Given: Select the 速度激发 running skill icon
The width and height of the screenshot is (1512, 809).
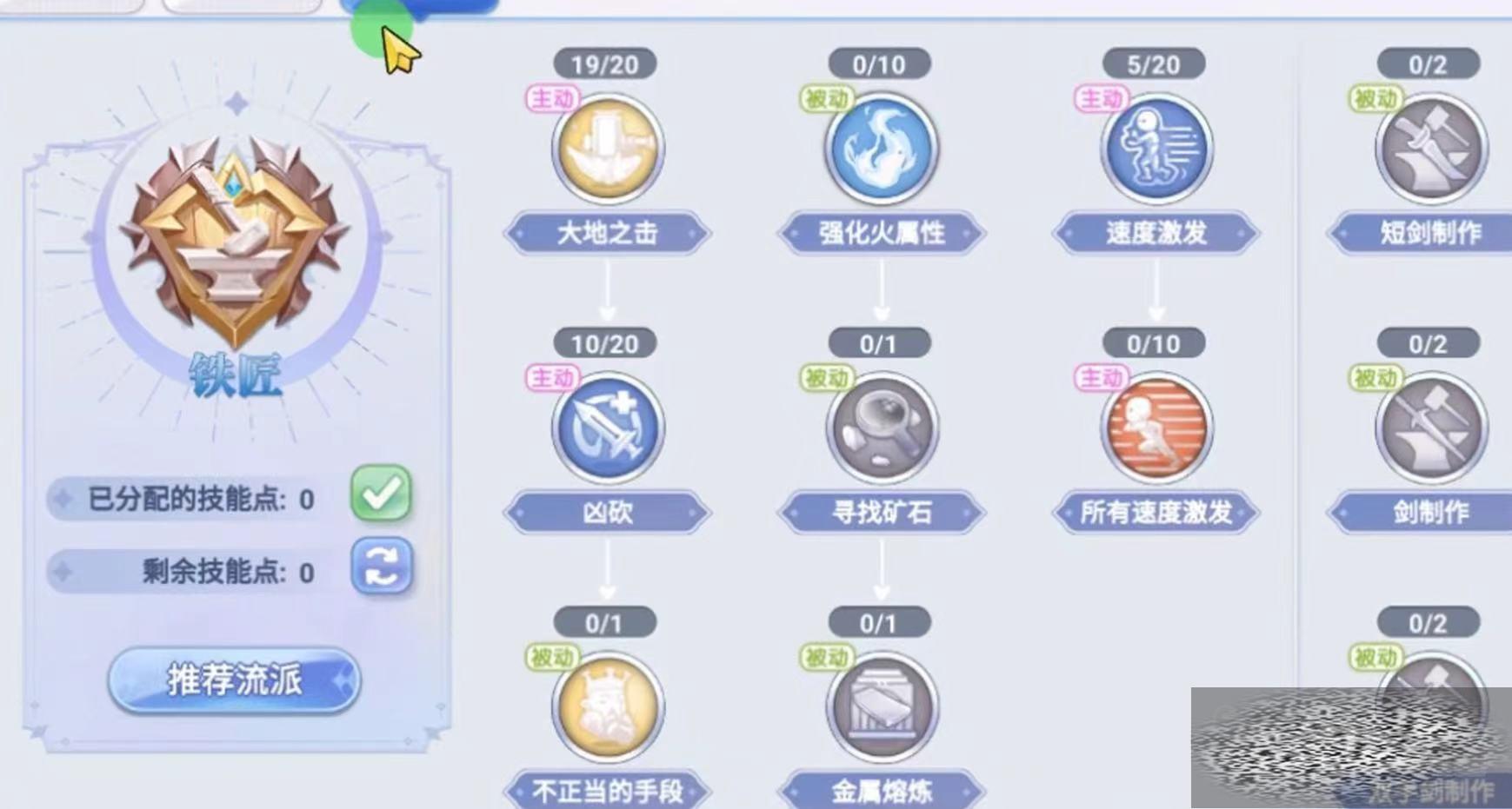Looking at the screenshot, I should point(1156,149).
